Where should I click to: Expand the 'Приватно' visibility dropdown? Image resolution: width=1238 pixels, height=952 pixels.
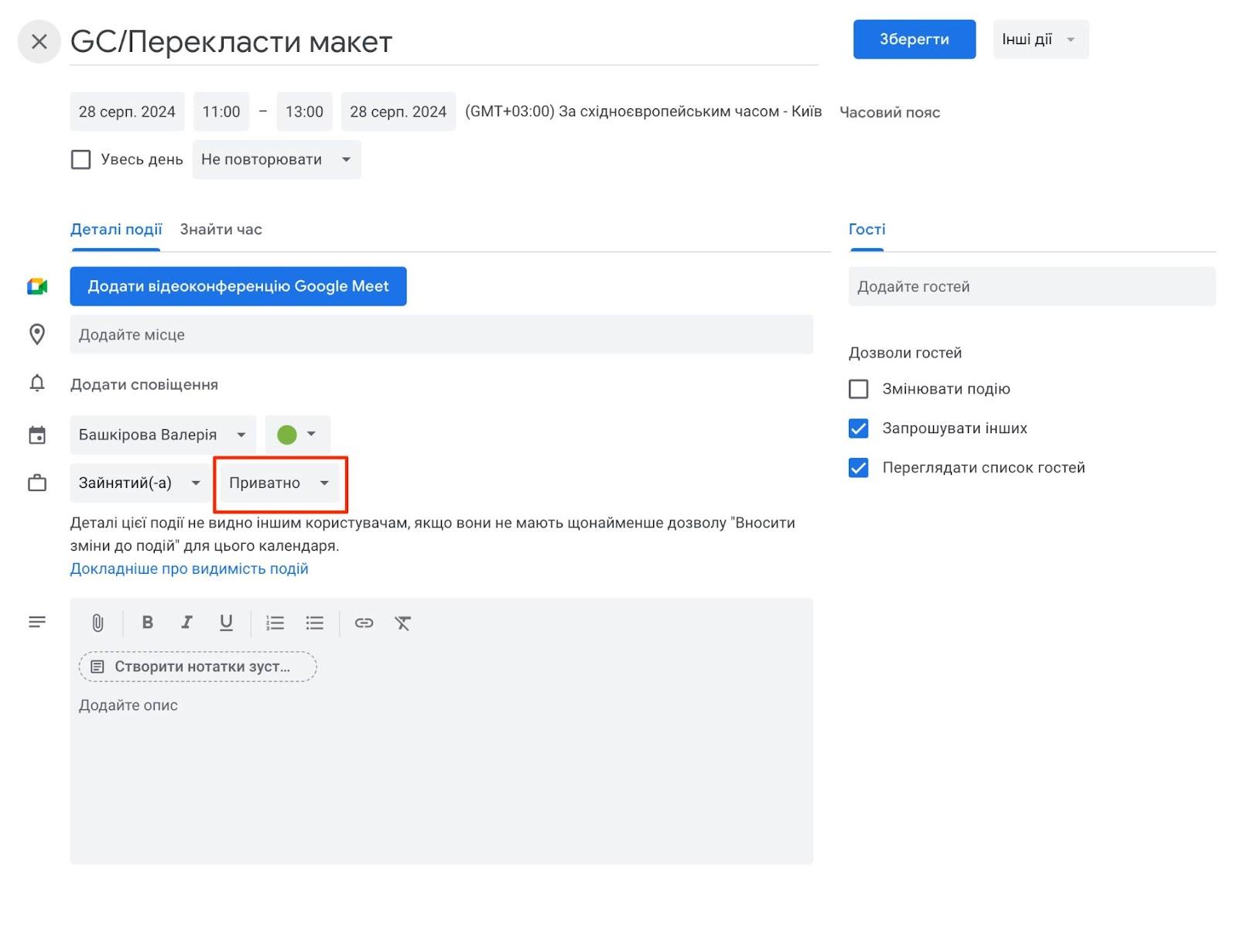[279, 483]
